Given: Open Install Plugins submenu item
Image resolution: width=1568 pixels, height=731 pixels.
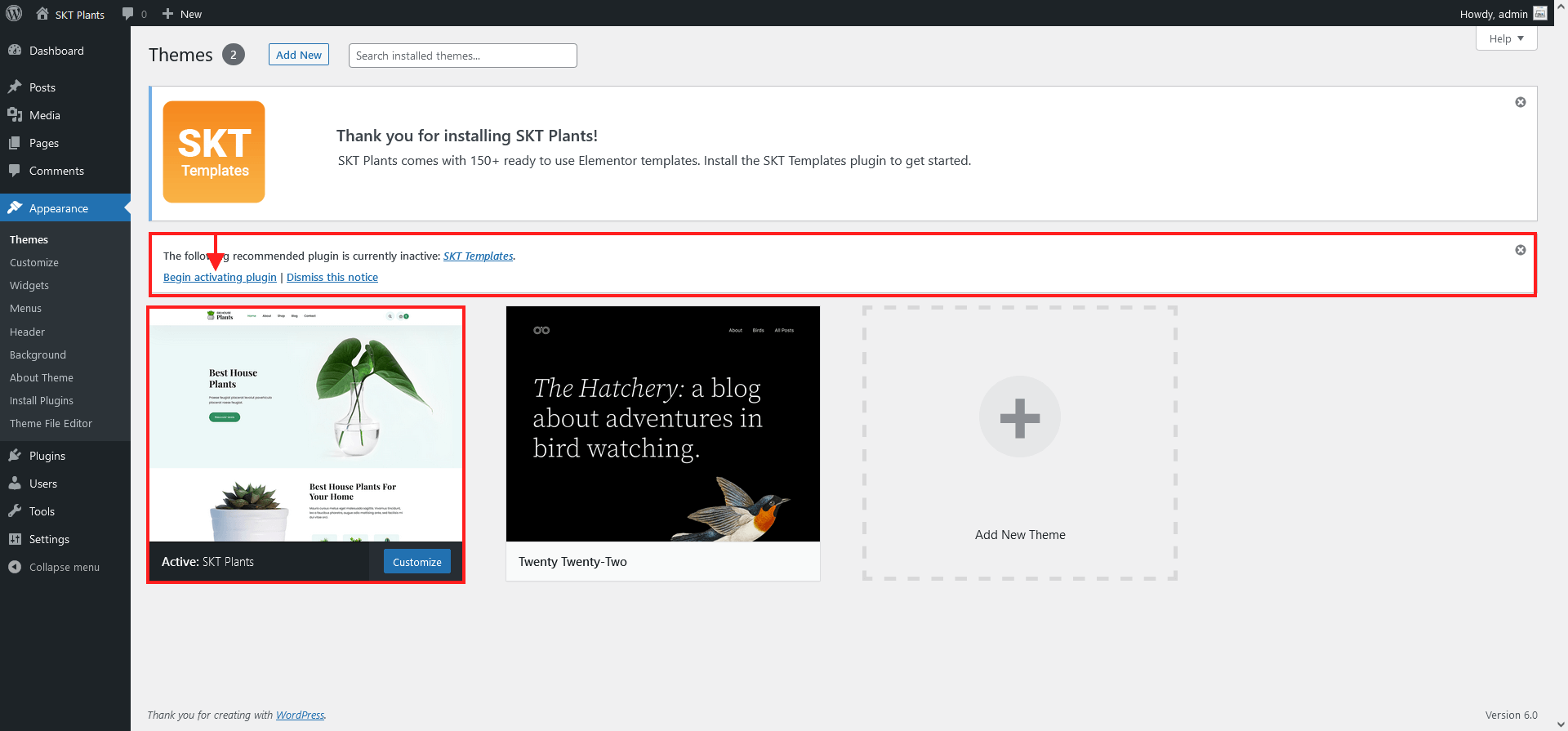Looking at the screenshot, I should click(42, 400).
